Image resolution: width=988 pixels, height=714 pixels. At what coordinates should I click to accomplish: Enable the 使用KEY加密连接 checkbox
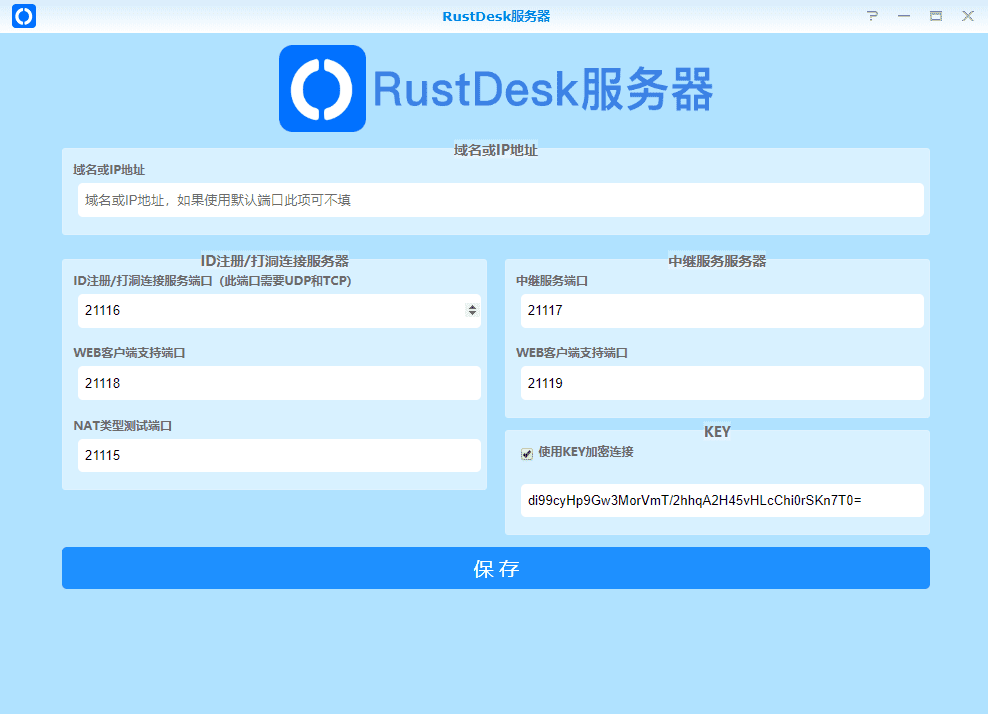click(x=526, y=453)
